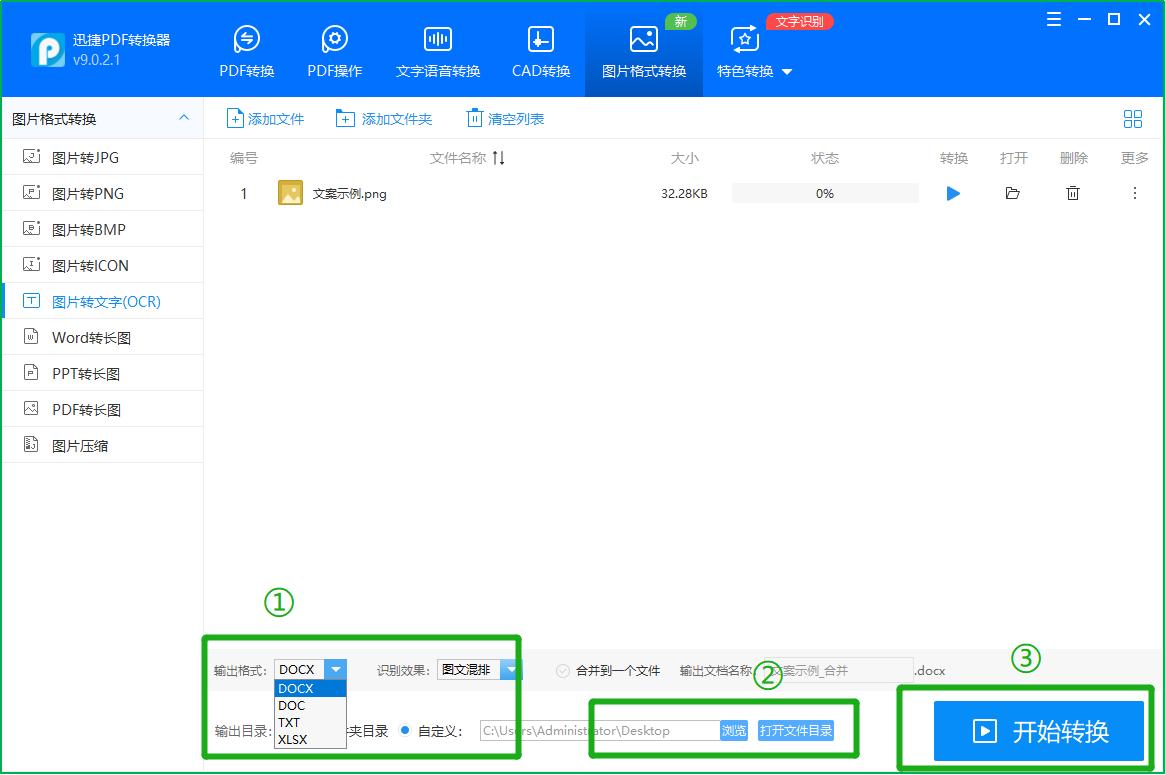Open more options via the three-dot icon
The width and height of the screenshot is (1165, 775).
[x=1135, y=193]
